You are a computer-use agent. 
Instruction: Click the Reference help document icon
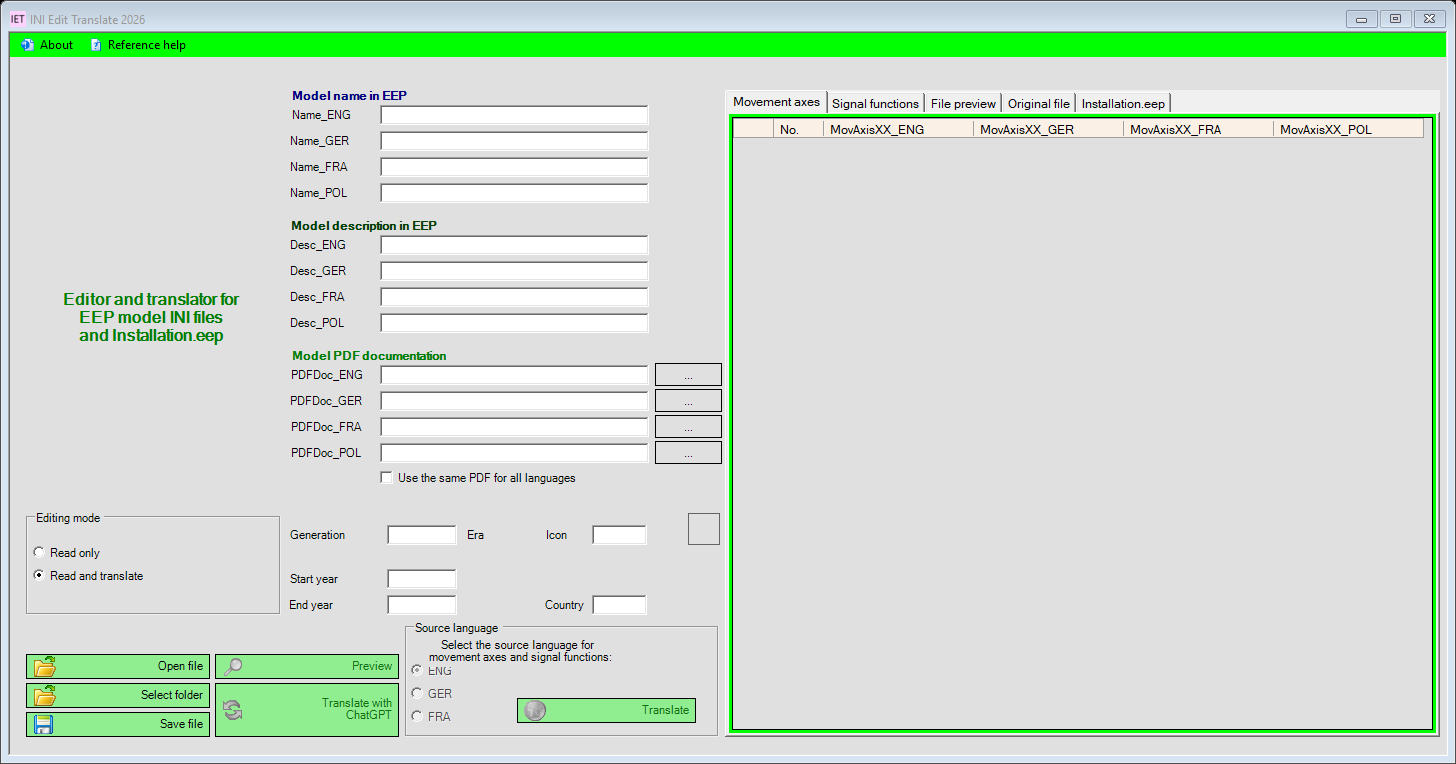pos(96,45)
